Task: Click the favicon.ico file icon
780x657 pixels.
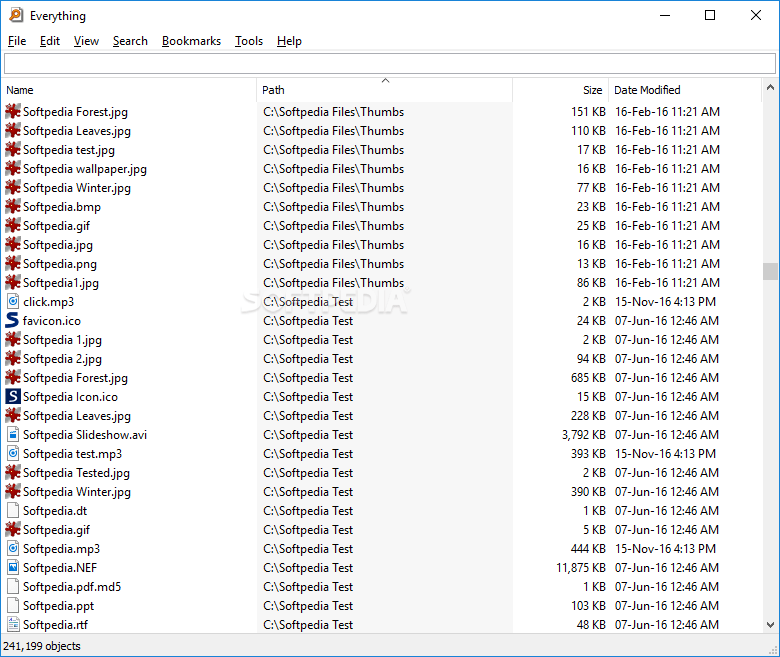Action: point(13,321)
